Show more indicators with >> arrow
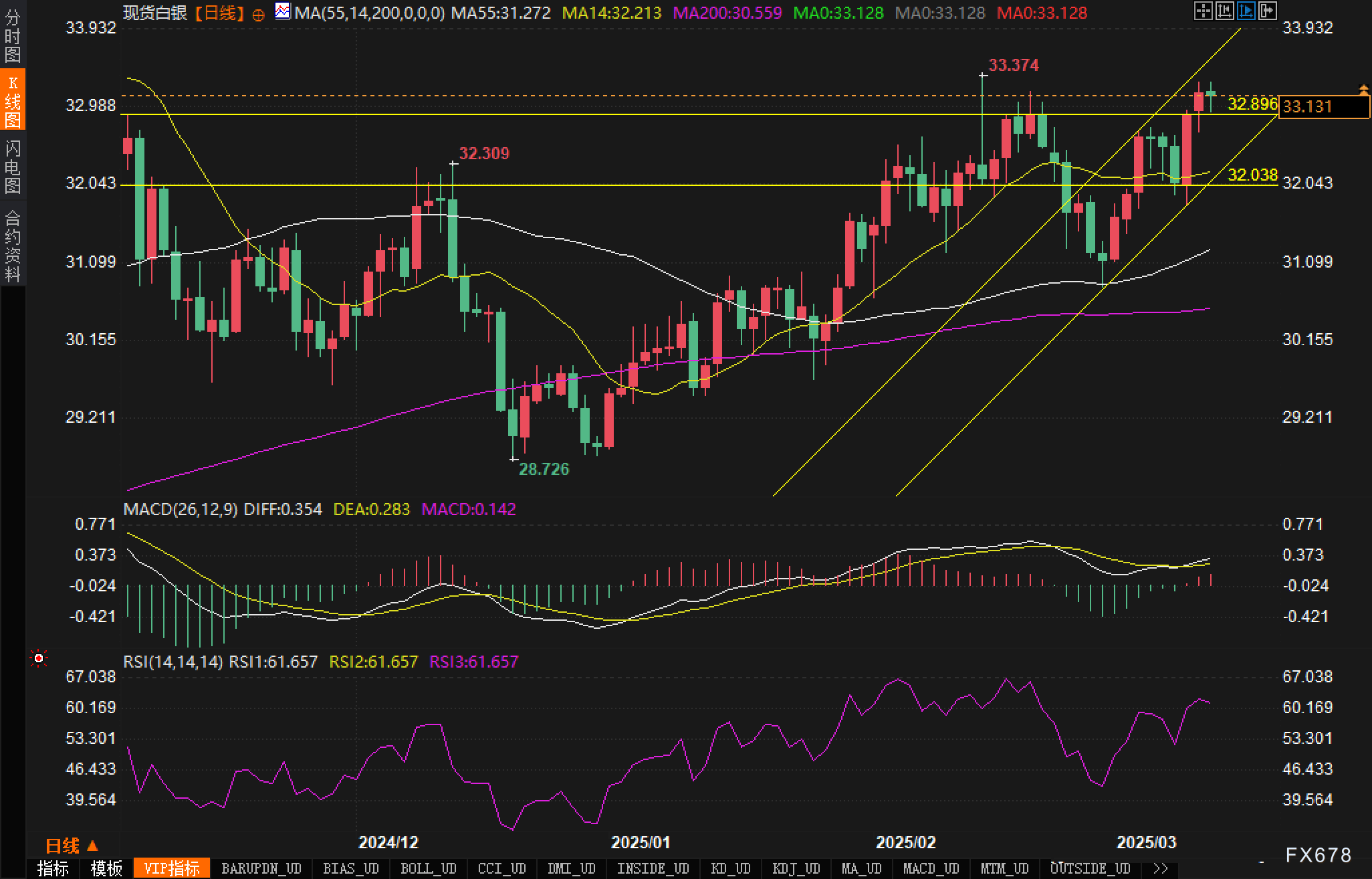The width and height of the screenshot is (1372, 879). tap(1161, 868)
